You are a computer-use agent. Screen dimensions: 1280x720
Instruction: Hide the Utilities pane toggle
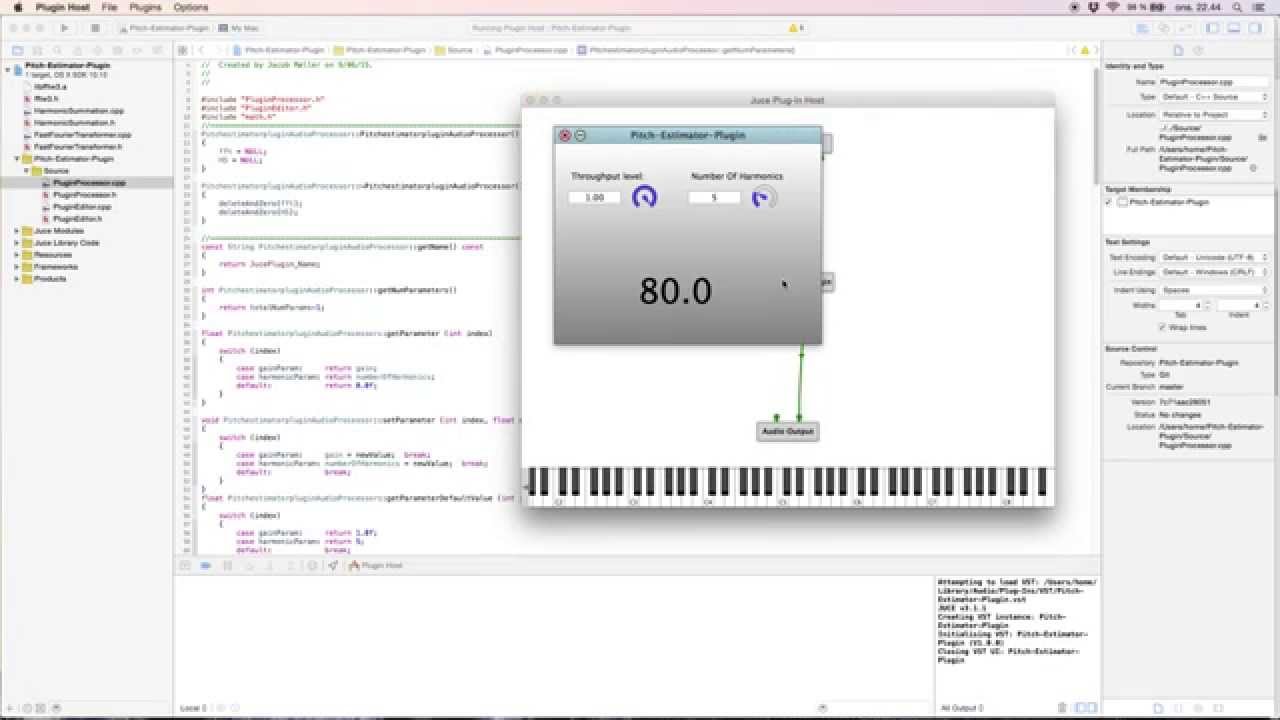(x=1257, y=28)
